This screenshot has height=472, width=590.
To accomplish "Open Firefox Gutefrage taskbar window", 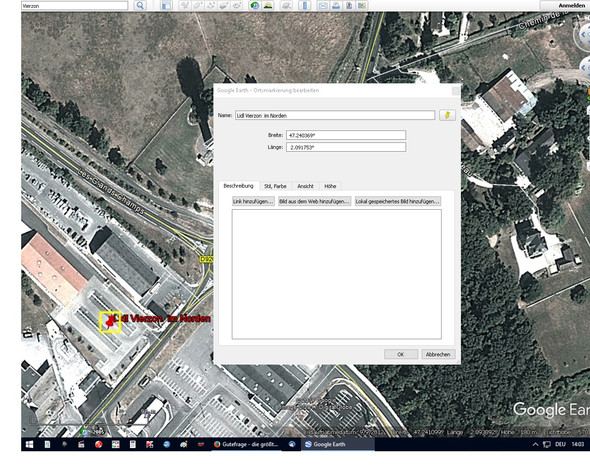I will pyautogui.click(x=246, y=445).
